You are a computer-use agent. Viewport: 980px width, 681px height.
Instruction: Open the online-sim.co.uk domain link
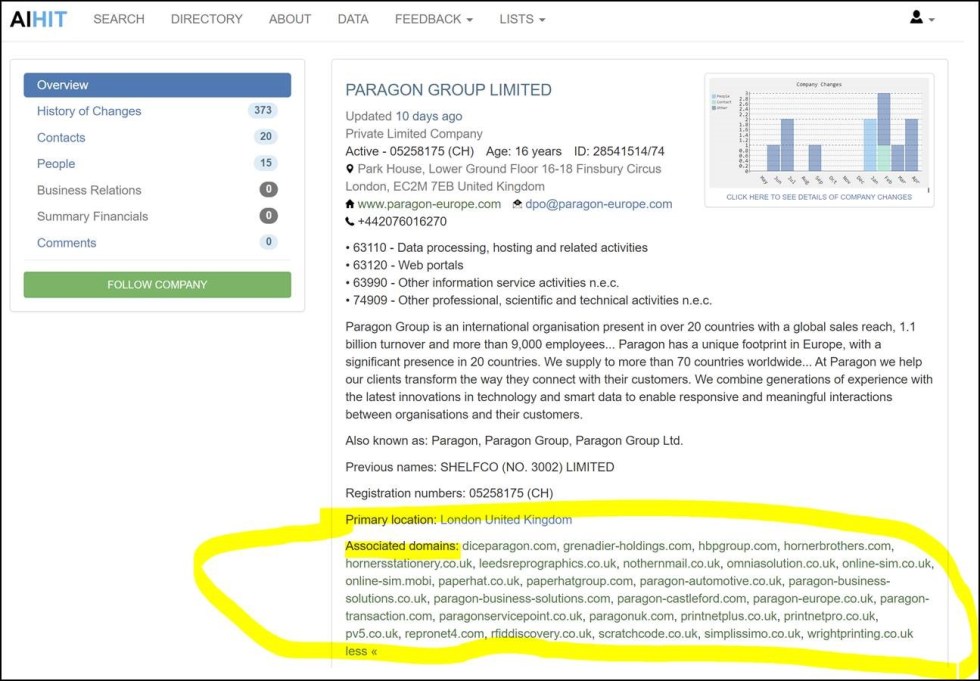887,564
